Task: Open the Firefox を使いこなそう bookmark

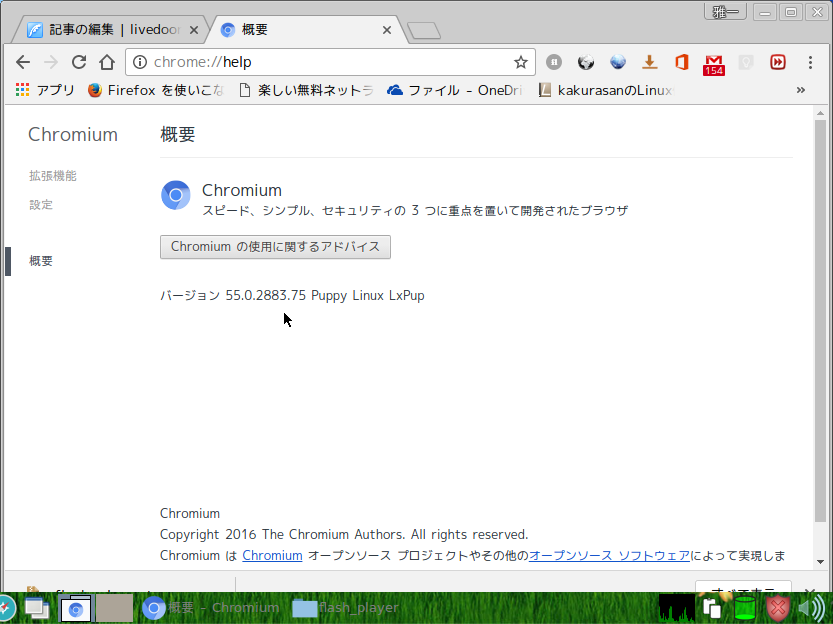Action: 156,90
